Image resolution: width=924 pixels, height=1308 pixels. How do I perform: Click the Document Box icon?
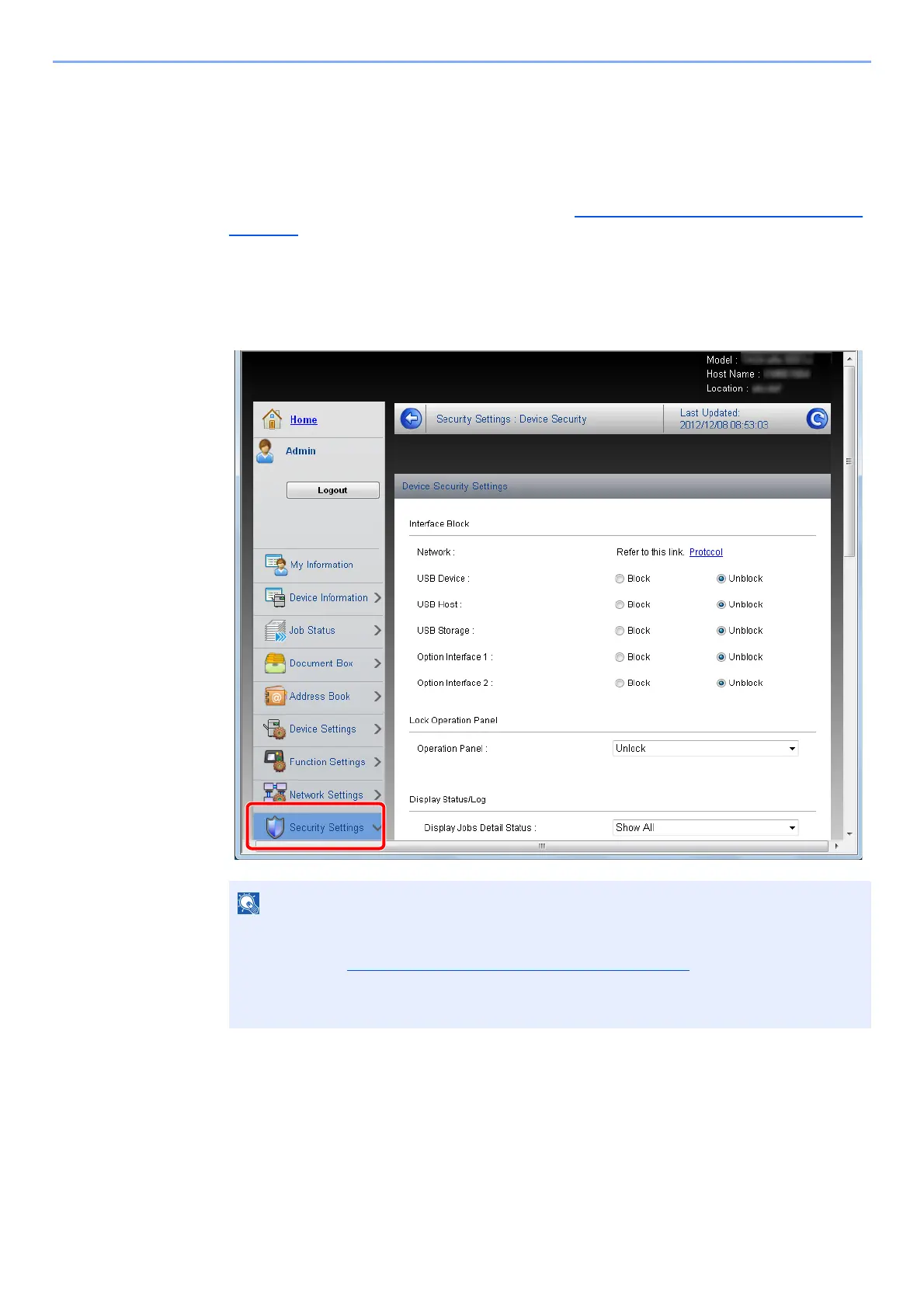coord(275,663)
